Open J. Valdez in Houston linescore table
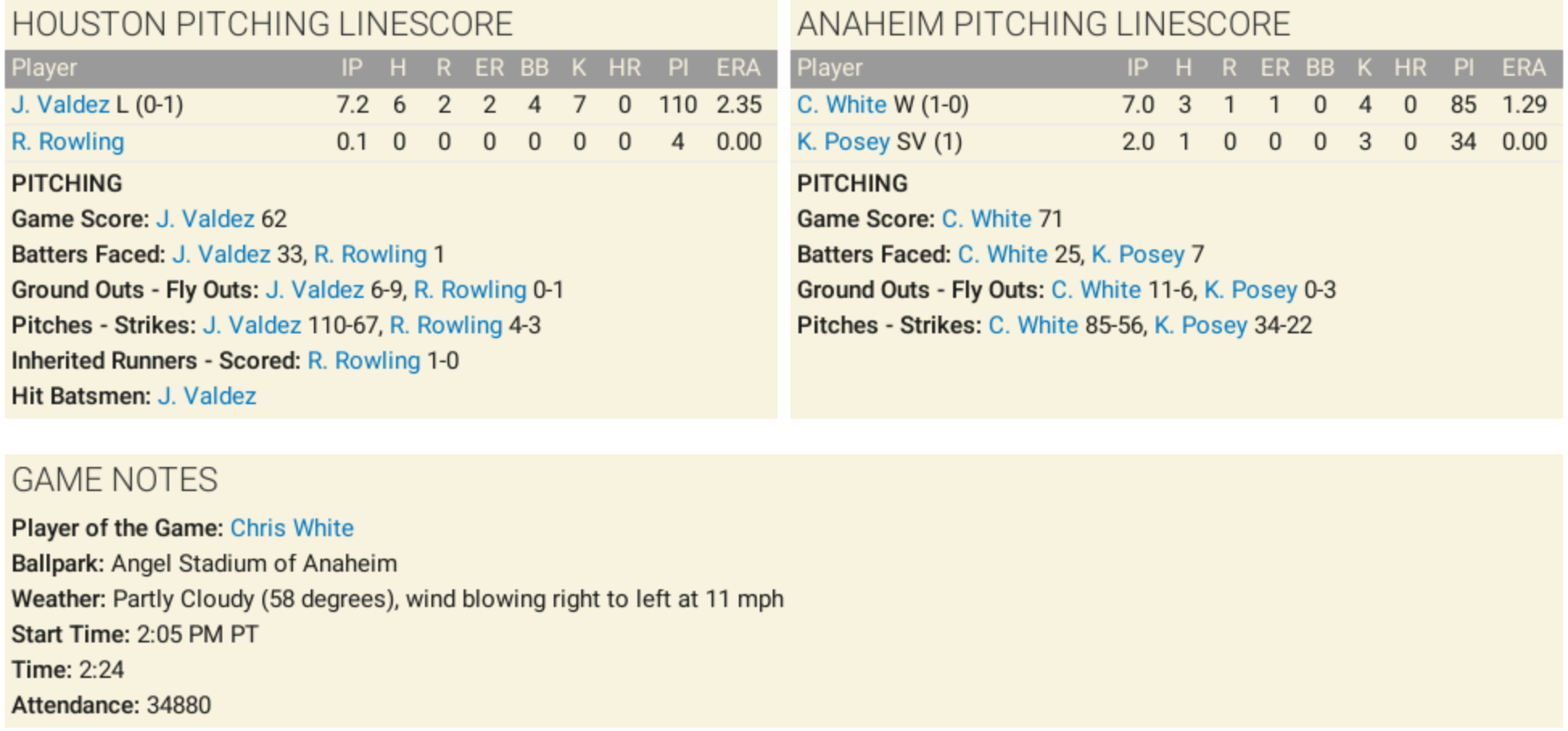Image resolution: width=1568 pixels, height=731 pixels. pos(60,105)
